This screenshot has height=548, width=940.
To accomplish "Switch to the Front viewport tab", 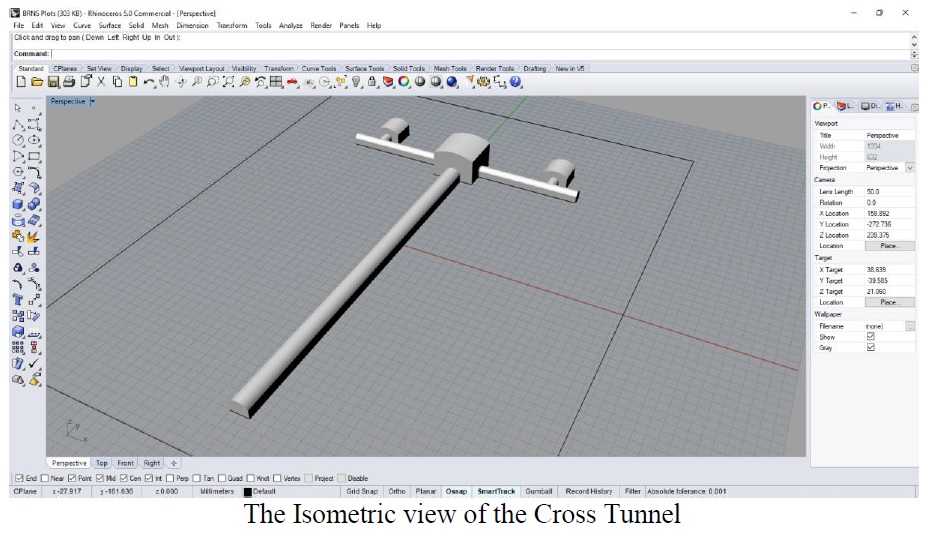I will pos(125,463).
